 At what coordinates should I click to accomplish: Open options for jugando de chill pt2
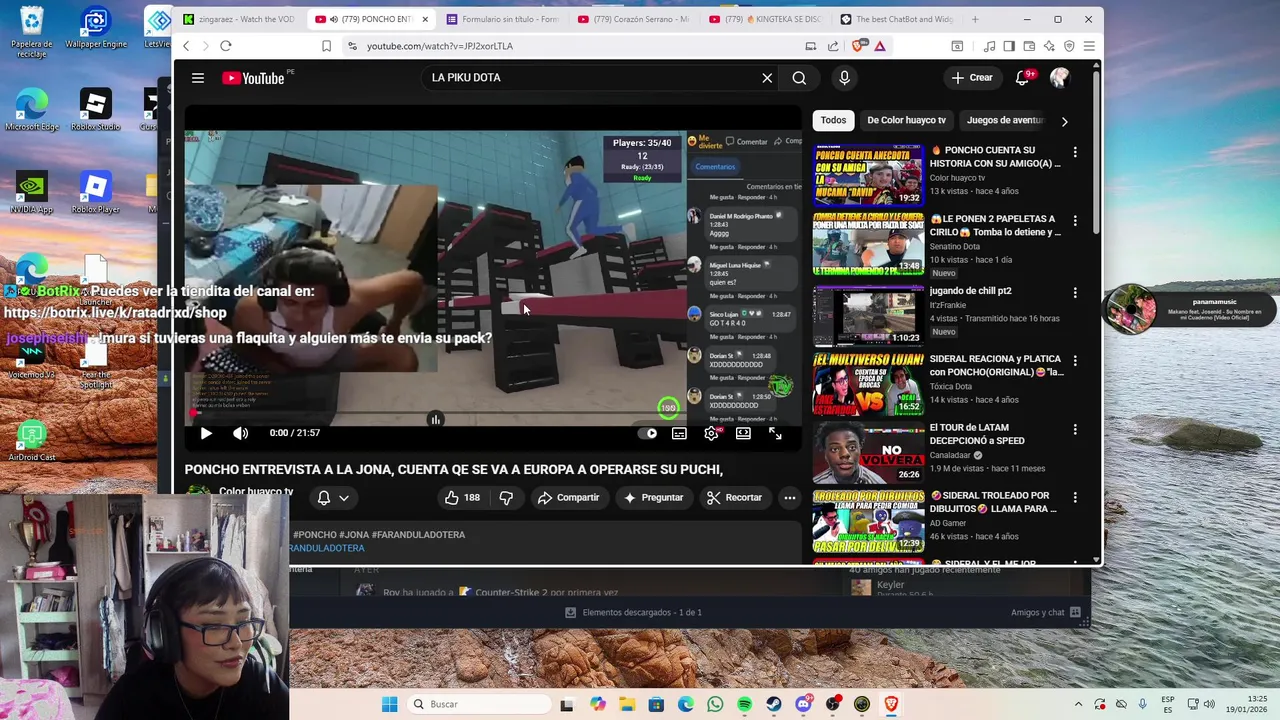pos(1075,292)
